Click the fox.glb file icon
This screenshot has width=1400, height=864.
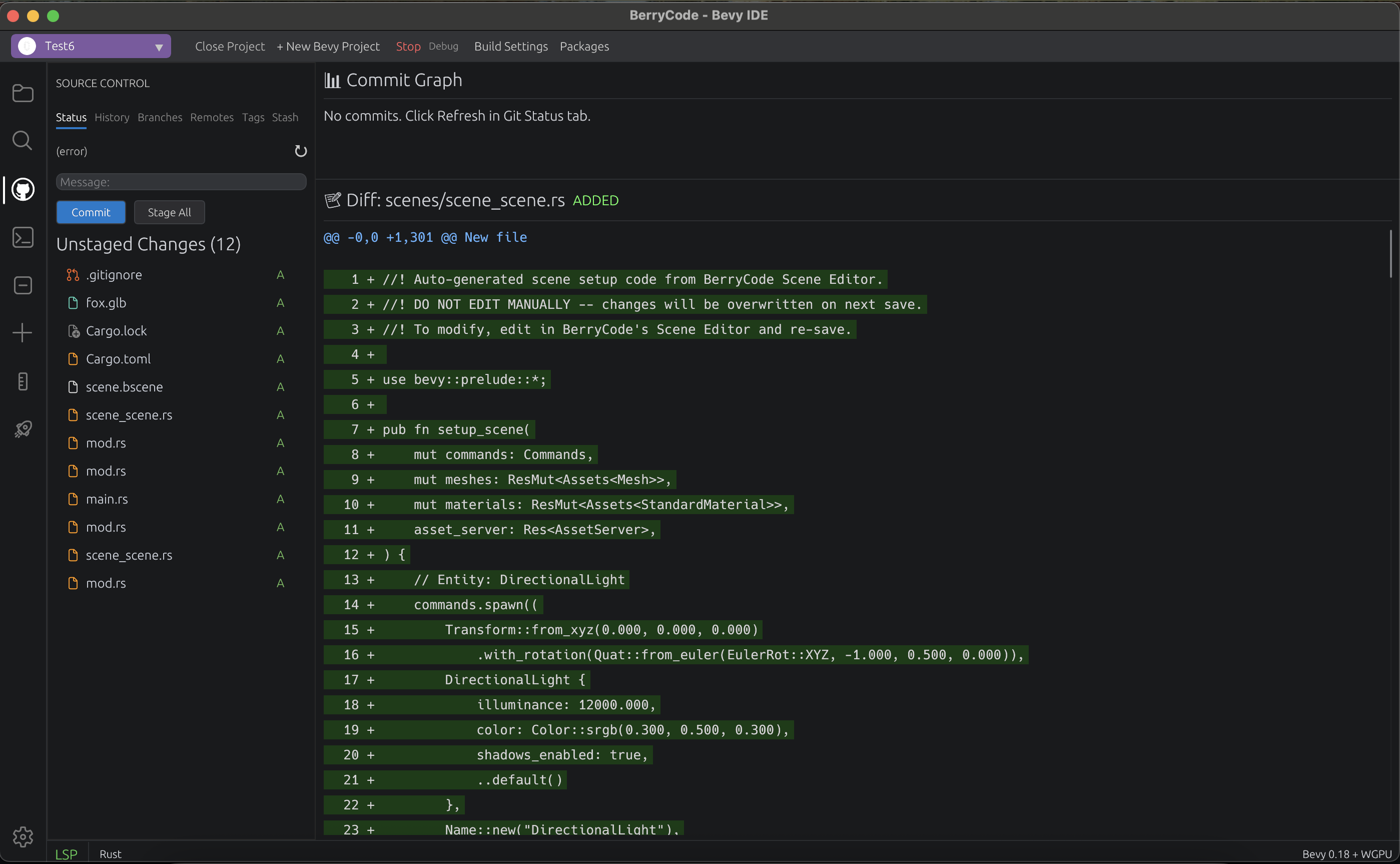click(x=73, y=303)
